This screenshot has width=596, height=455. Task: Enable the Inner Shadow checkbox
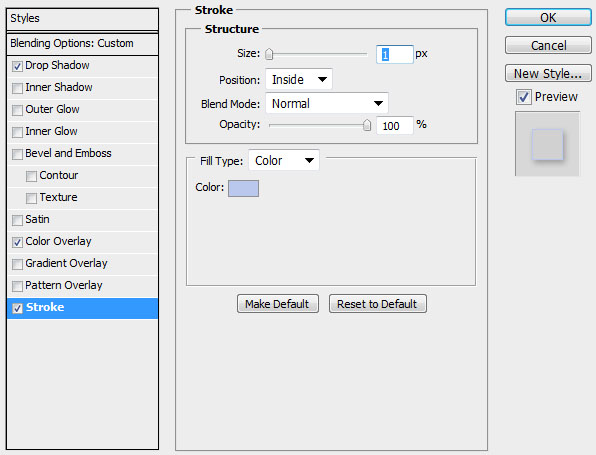[x=17, y=88]
